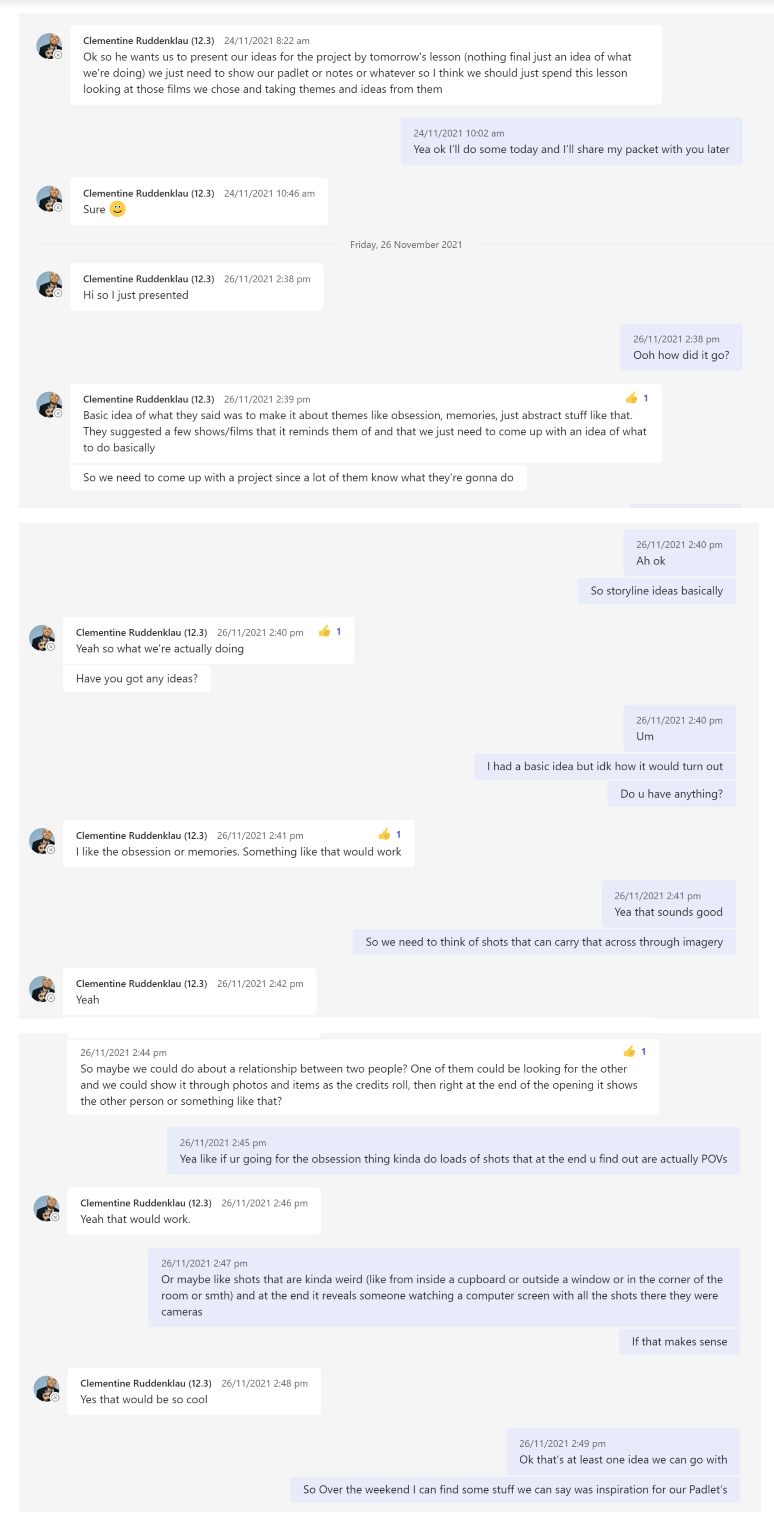Click avatar beside "Hi so I just presented"
The image size is (774, 1520).
click(x=49, y=285)
